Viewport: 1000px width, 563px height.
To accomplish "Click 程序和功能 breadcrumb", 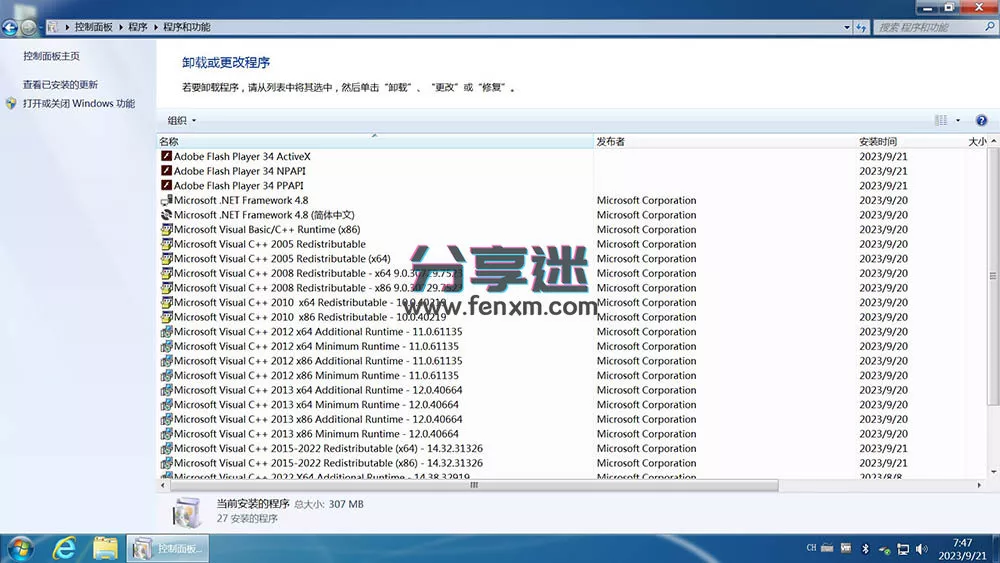I will click(x=186, y=27).
